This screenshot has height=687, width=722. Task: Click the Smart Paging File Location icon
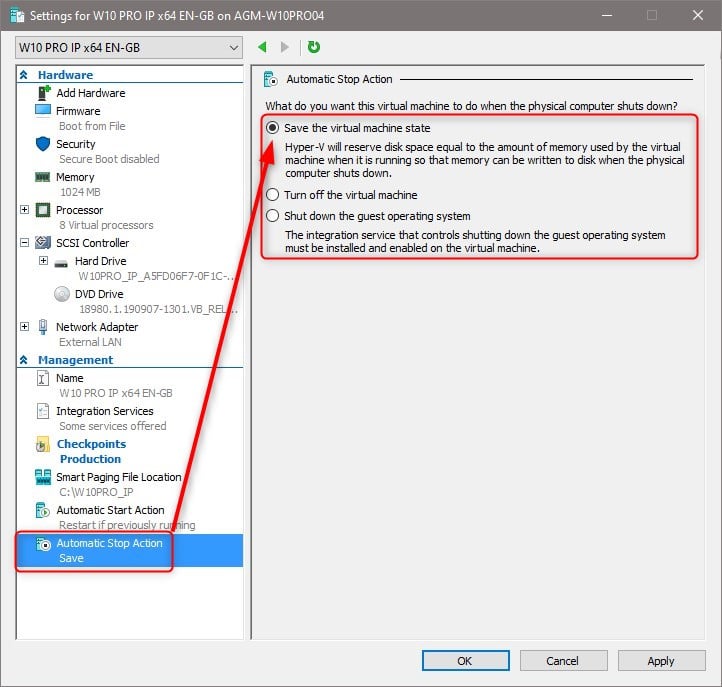(x=43, y=477)
